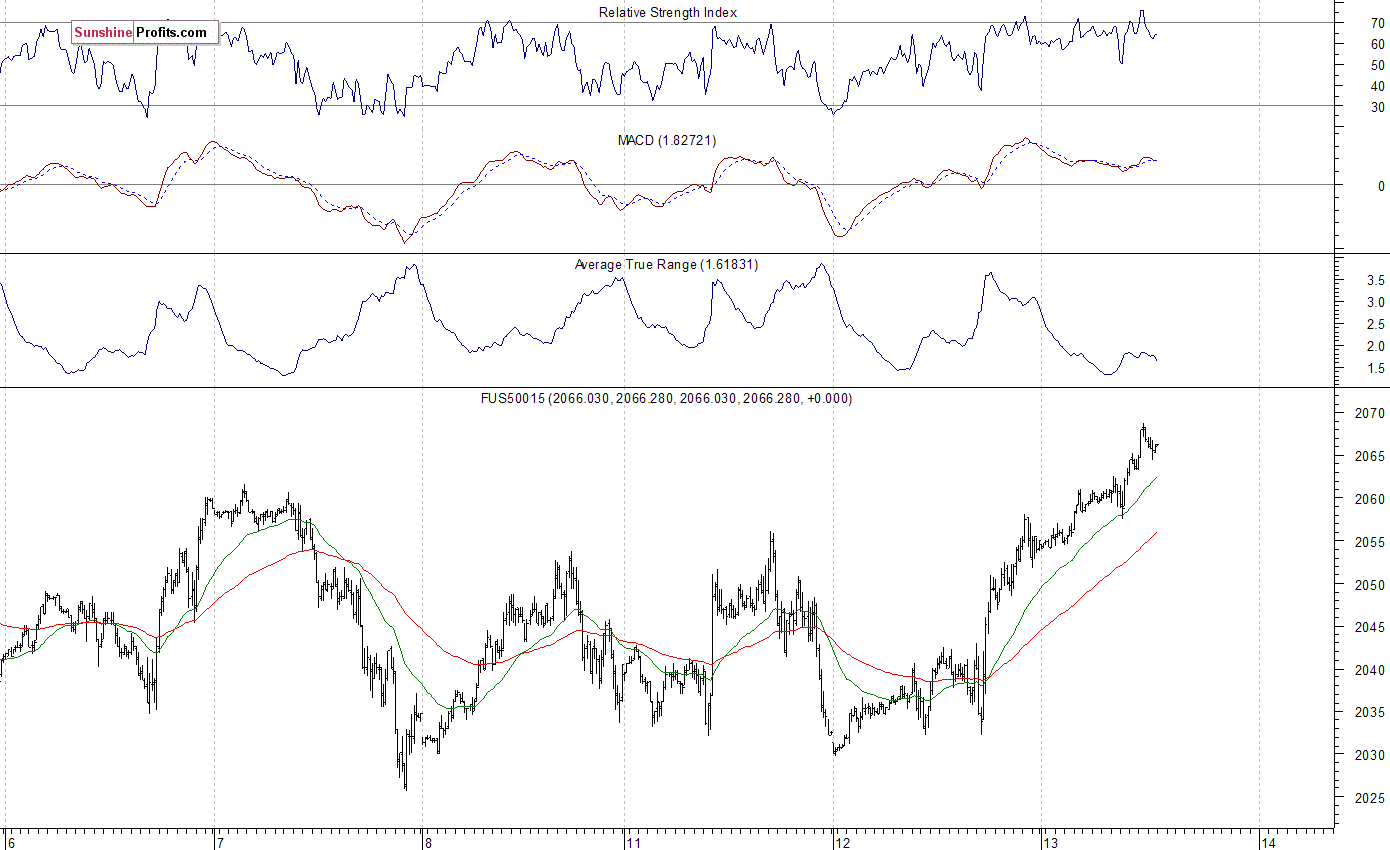Select the ATR axis value 2.5

1376,324
